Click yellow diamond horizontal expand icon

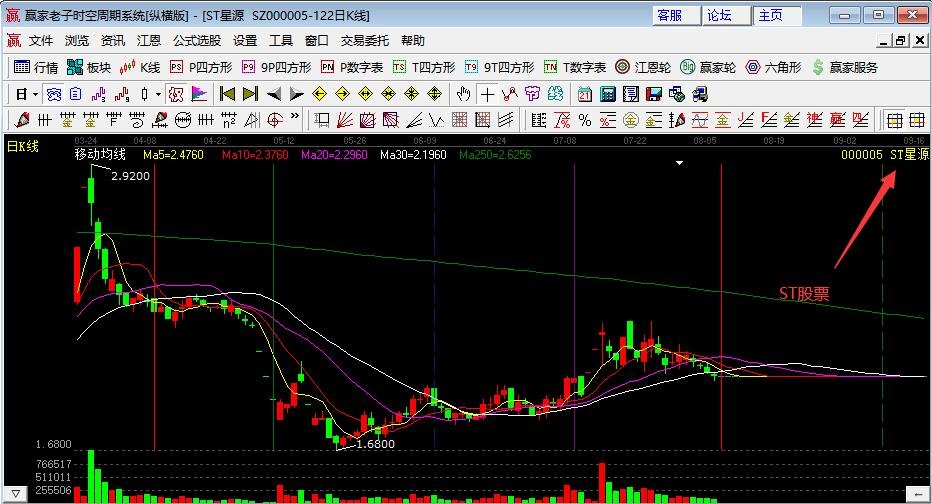click(366, 94)
